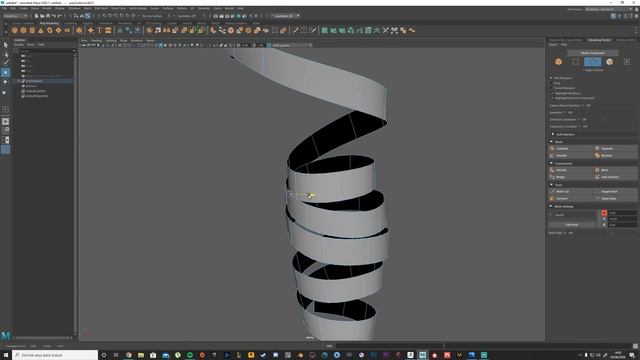Choose UV selection mode in Modeling Toolkit
Image resolution: width=640 pixels, height=360 pixels.
(627, 62)
